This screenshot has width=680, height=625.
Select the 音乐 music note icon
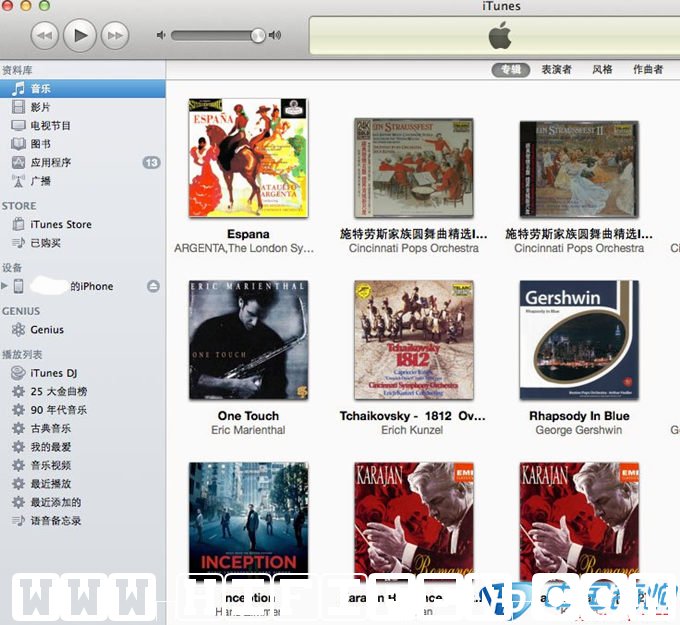click(x=18, y=88)
